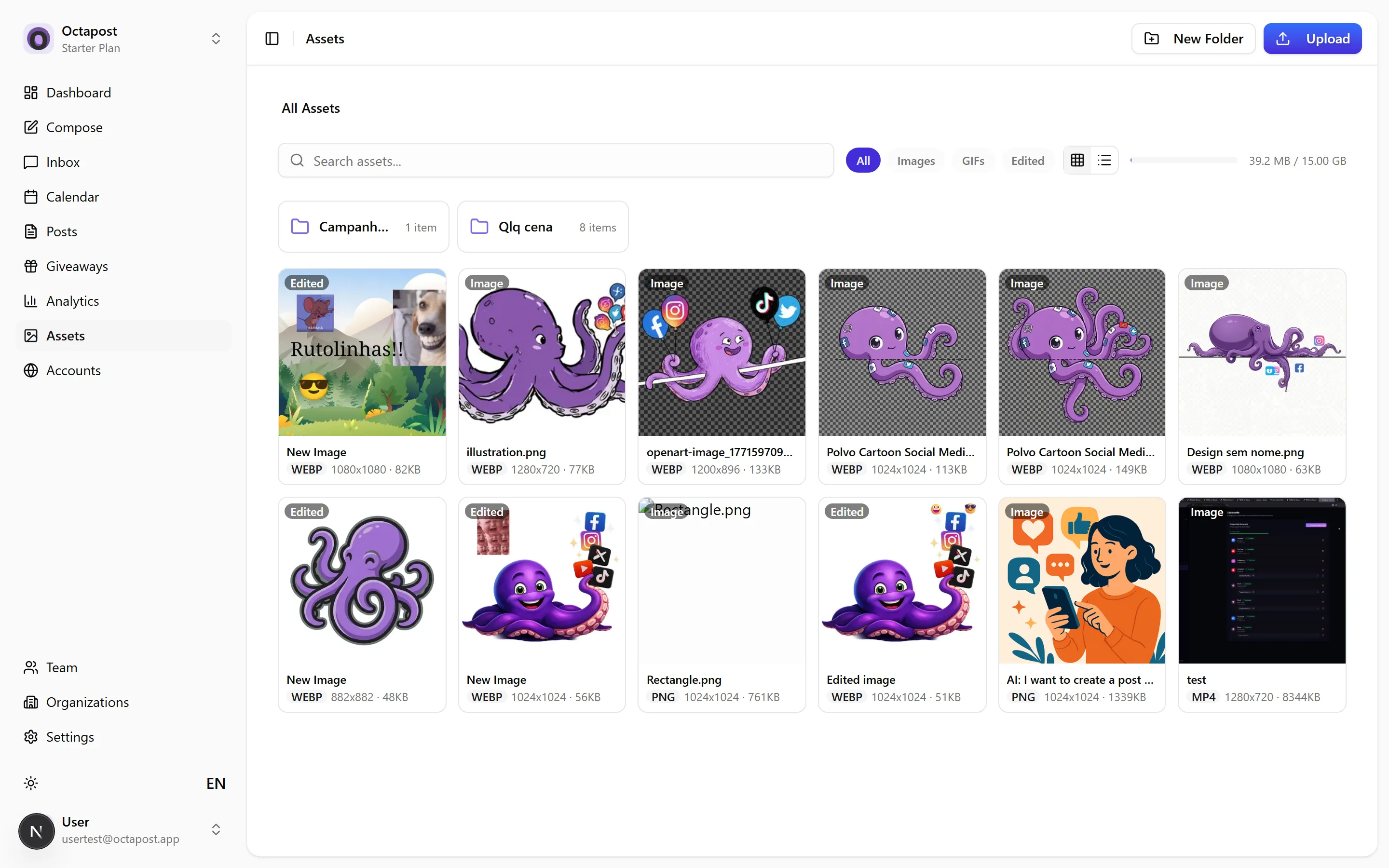This screenshot has width=1389, height=868.
Task: Open the illustration.png thumbnail
Action: [x=542, y=353]
